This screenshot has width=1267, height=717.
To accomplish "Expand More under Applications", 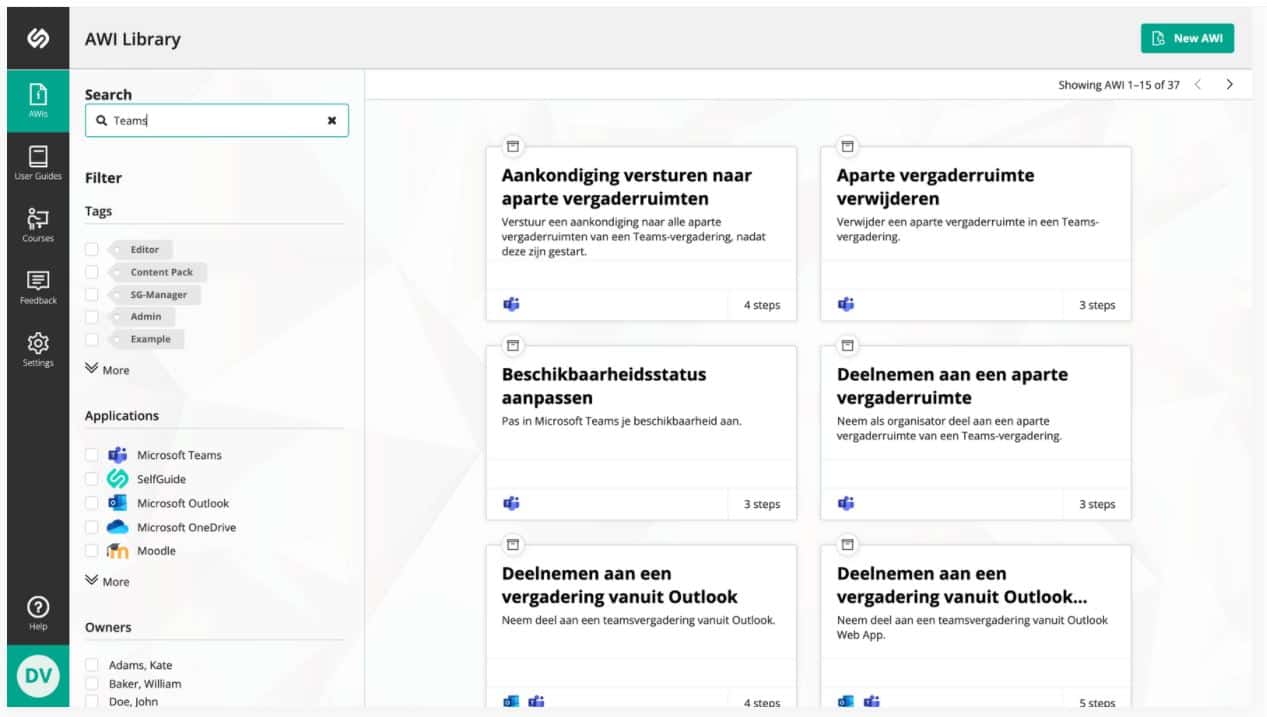I will (107, 581).
